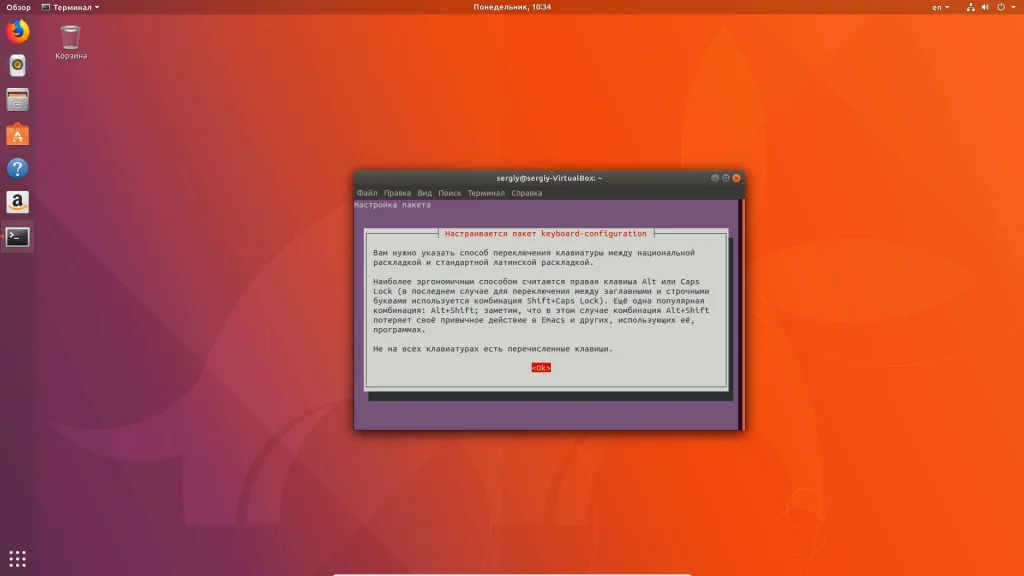Viewport: 1024px width, 576px height.
Task: Open the clock Понедельник, 10:34
Action: click(x=512, y=7)
